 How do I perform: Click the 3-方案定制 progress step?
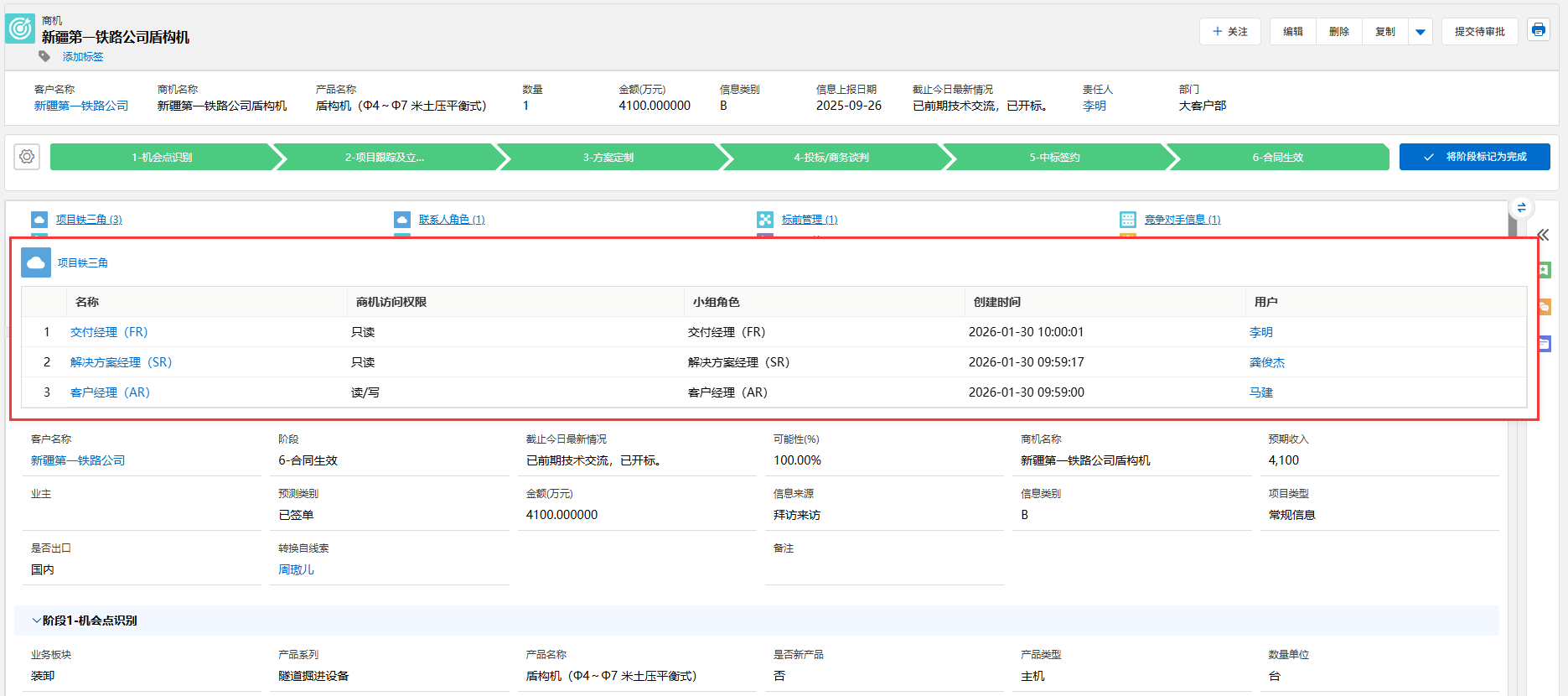608,157
